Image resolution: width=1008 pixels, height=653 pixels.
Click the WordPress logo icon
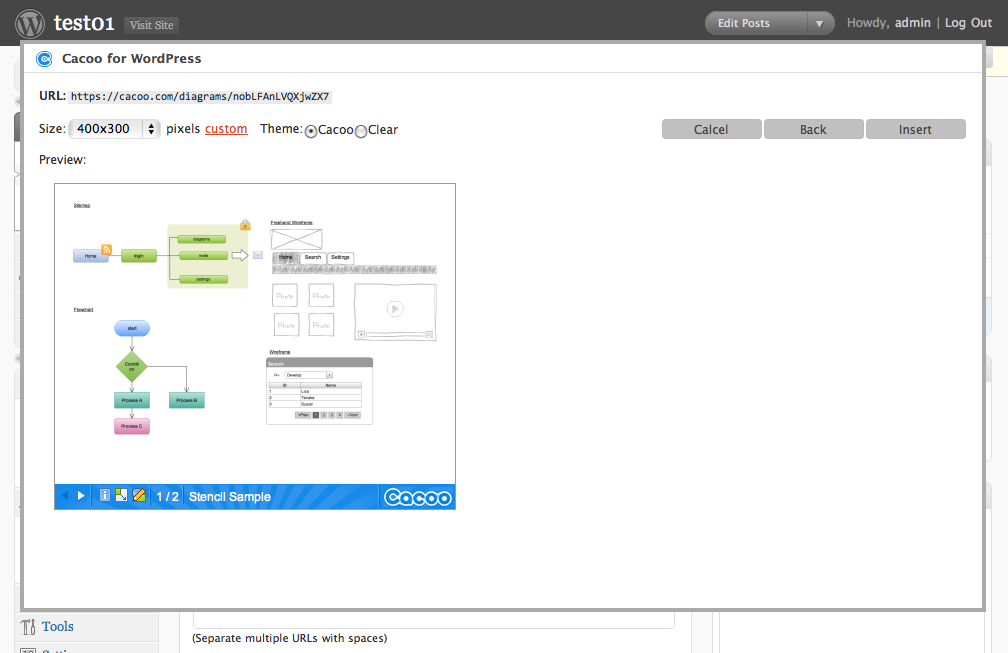click(30, 24)
